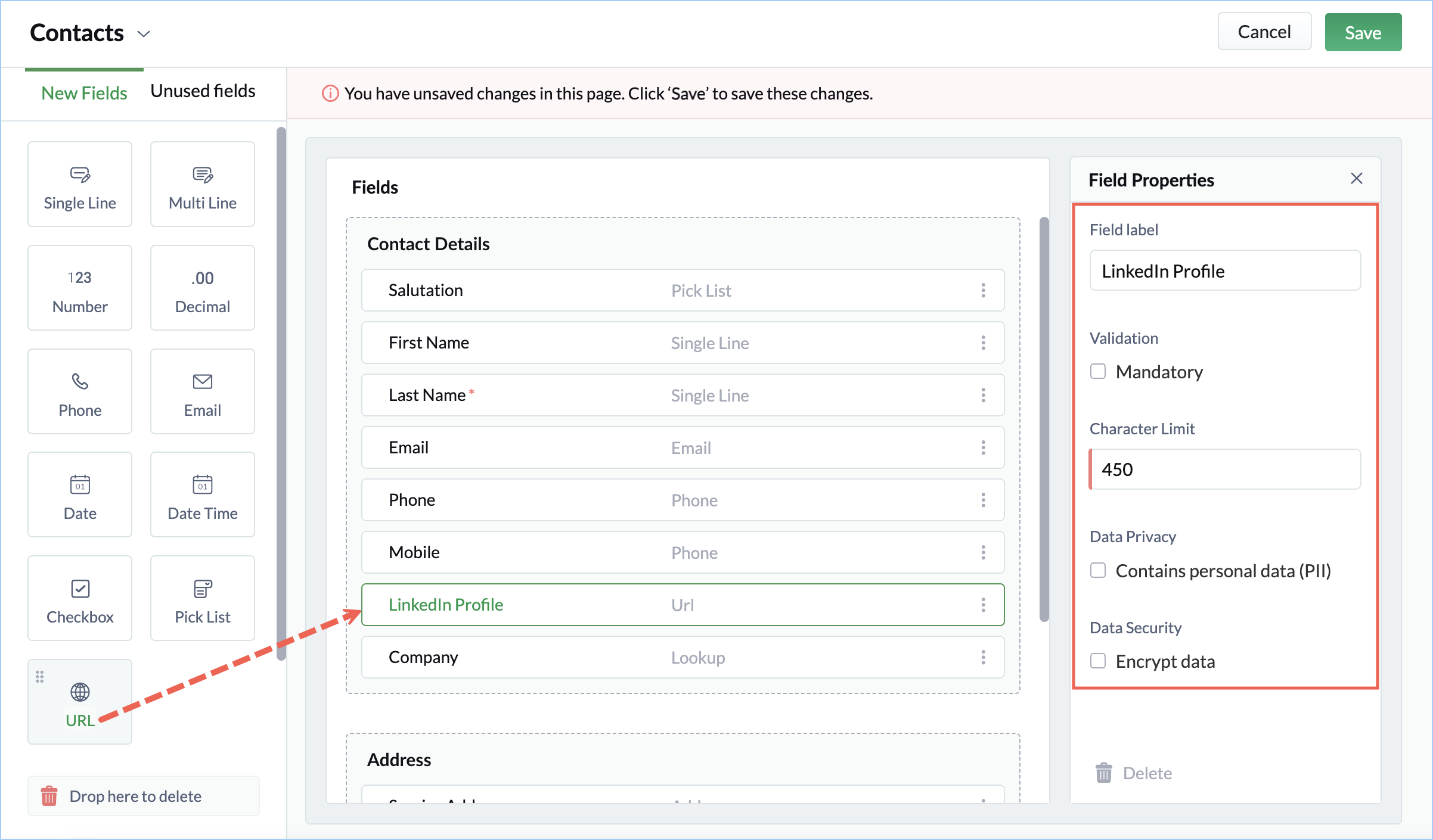
Task: Switch to the Unused fields tab
Action: (x=203, y=91)
